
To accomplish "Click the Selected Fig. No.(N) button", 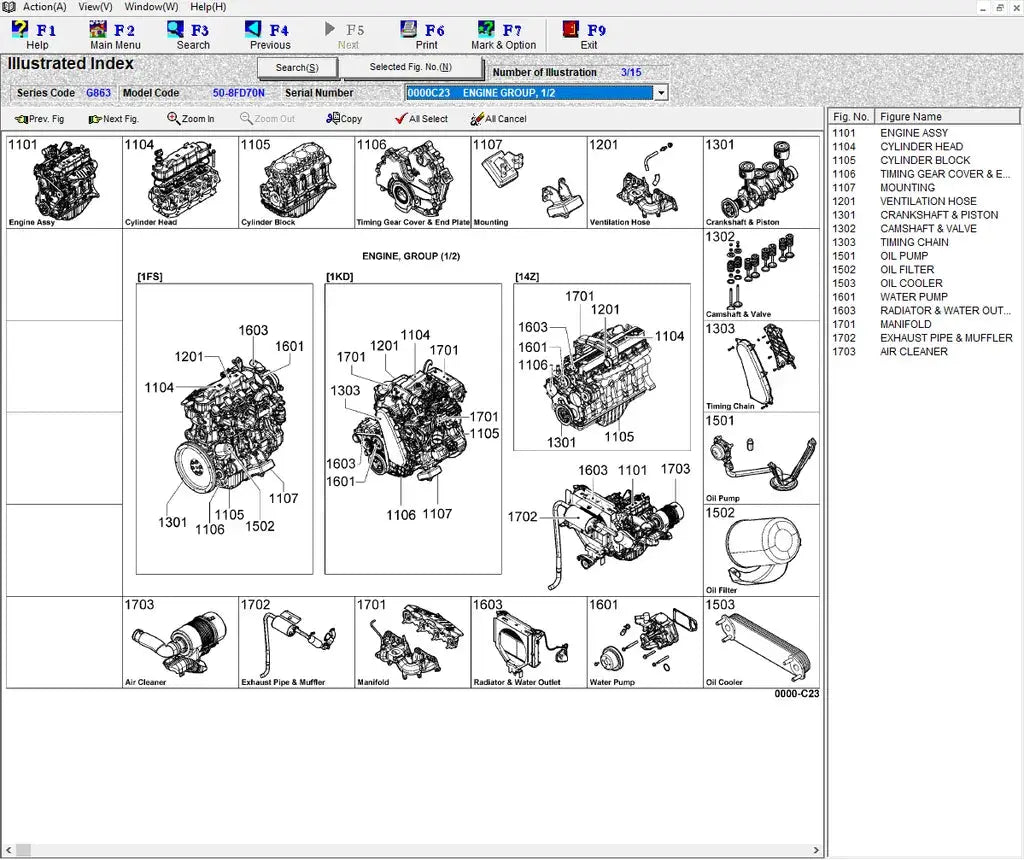I will 412,68.
